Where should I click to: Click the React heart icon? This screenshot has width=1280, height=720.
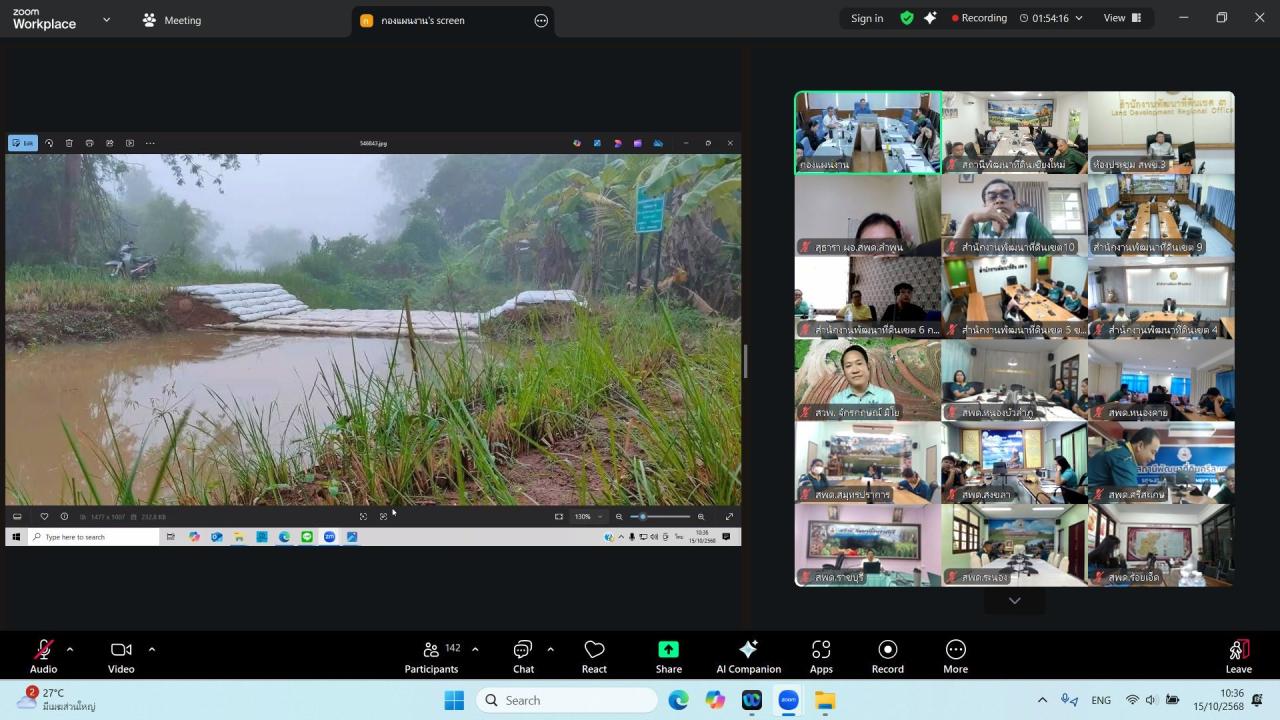pyautogui.click(x=594, y=656)
